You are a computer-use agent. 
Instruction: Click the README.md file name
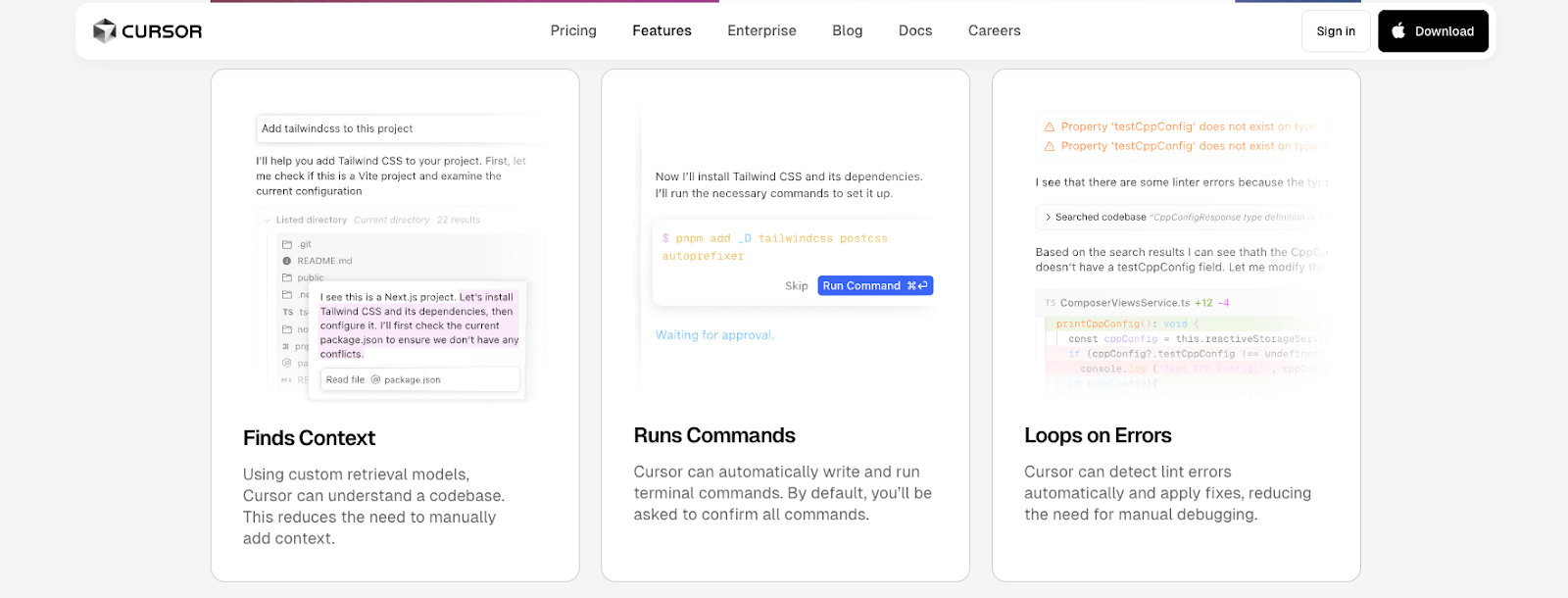pos(324,261)
